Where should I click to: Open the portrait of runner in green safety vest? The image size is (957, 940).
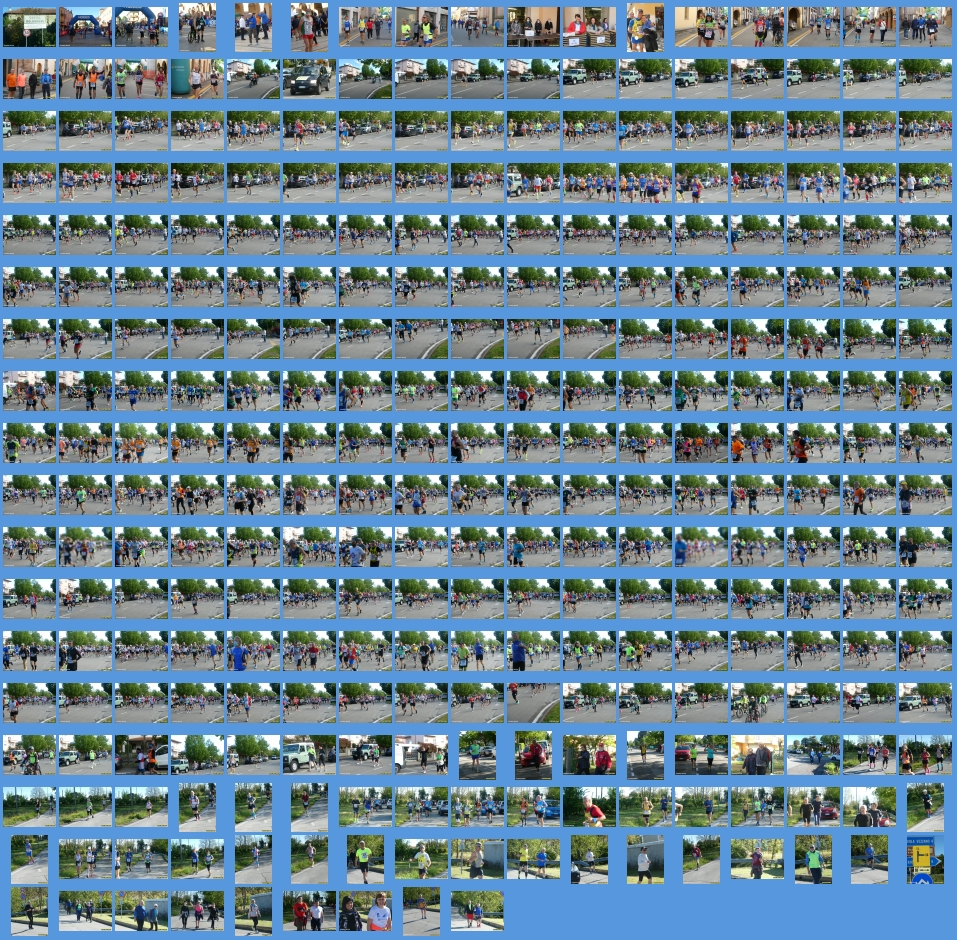pyautogui.click(x=813, y=860)
